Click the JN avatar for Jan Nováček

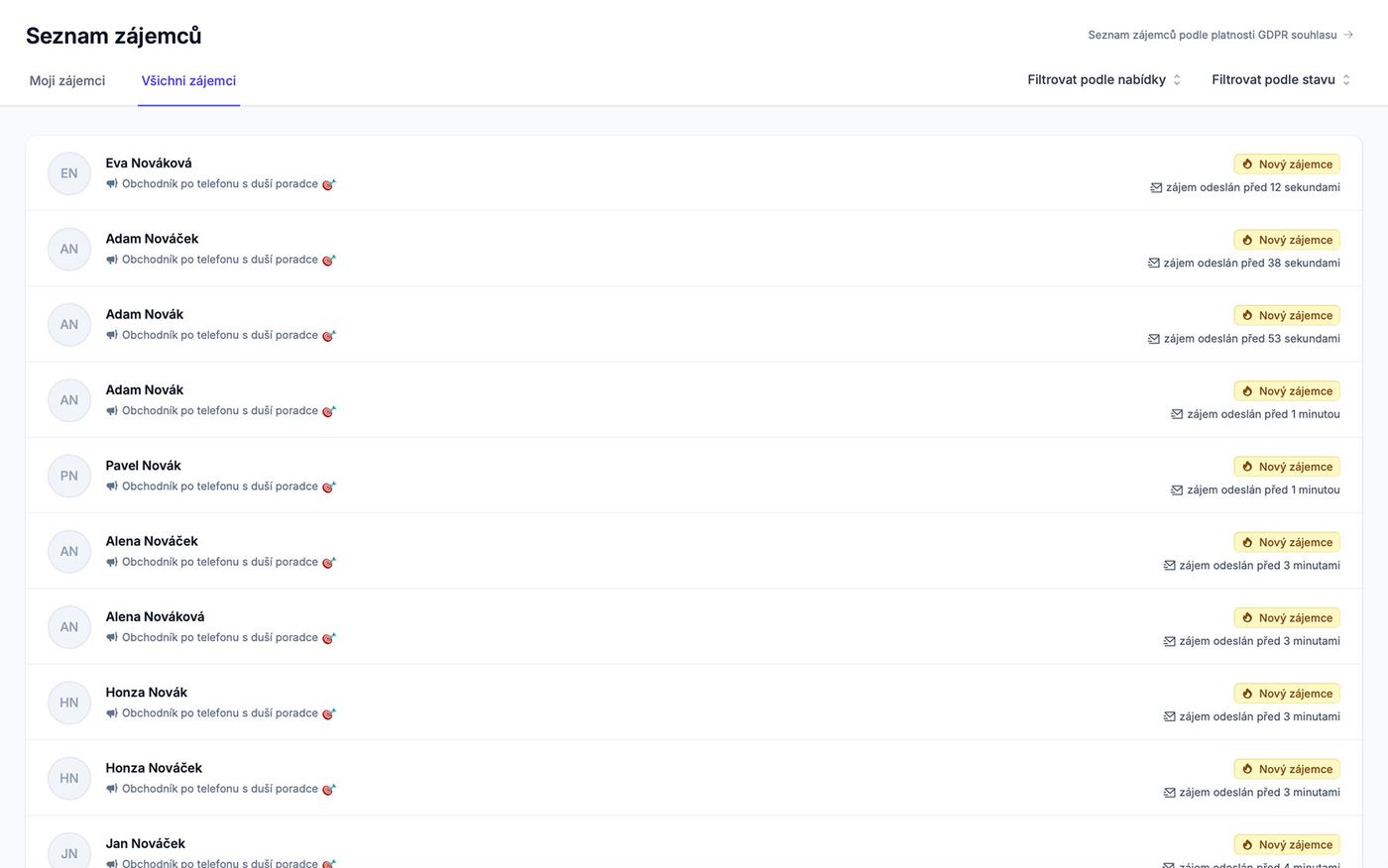pos(69,852)
